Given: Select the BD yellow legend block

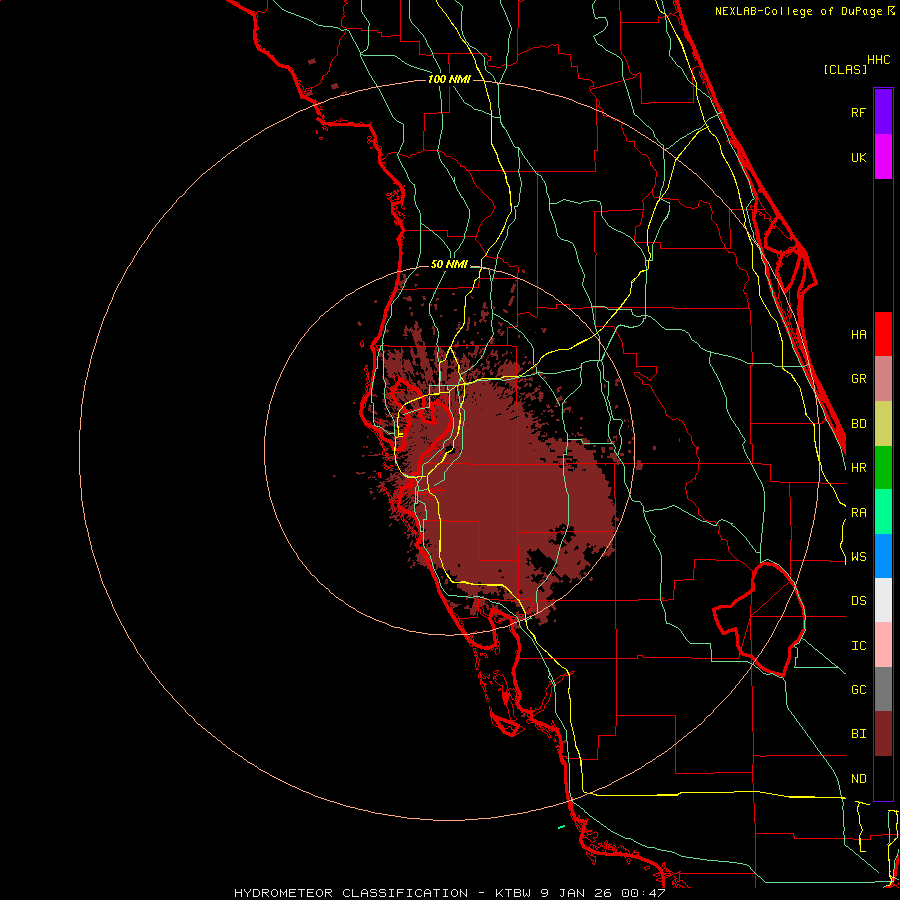Looking at the screenshot, I should [883, 424].
